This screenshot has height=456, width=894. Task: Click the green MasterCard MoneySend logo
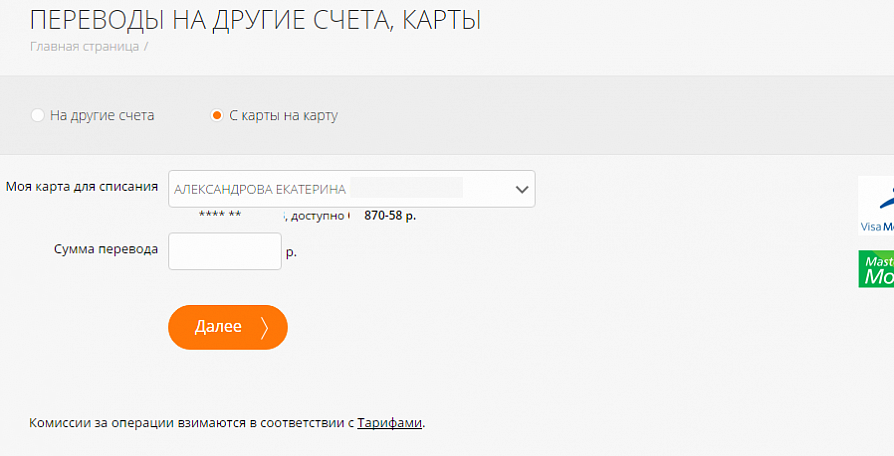click(x=876, y=269)
